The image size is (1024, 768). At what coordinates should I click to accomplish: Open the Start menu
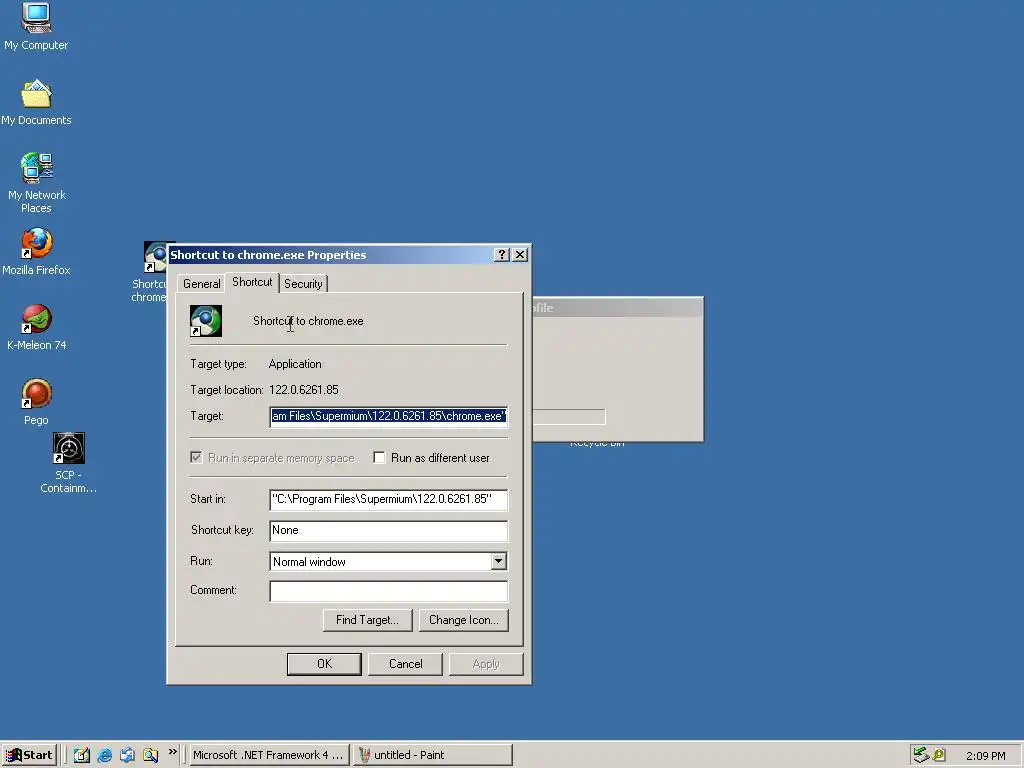click(x=30, y=755)
